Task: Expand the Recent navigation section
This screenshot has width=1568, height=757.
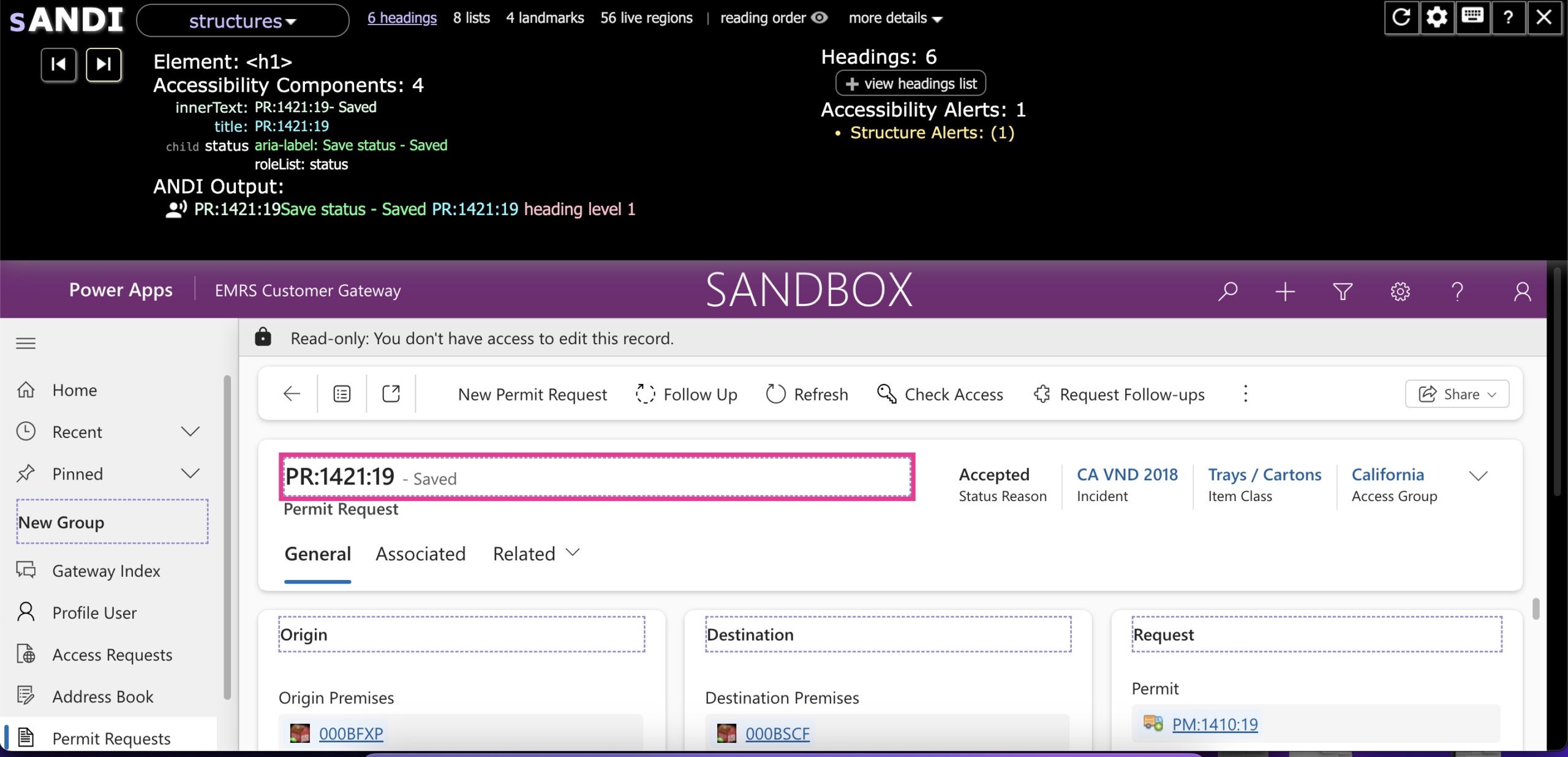Action: pos(190,432)
